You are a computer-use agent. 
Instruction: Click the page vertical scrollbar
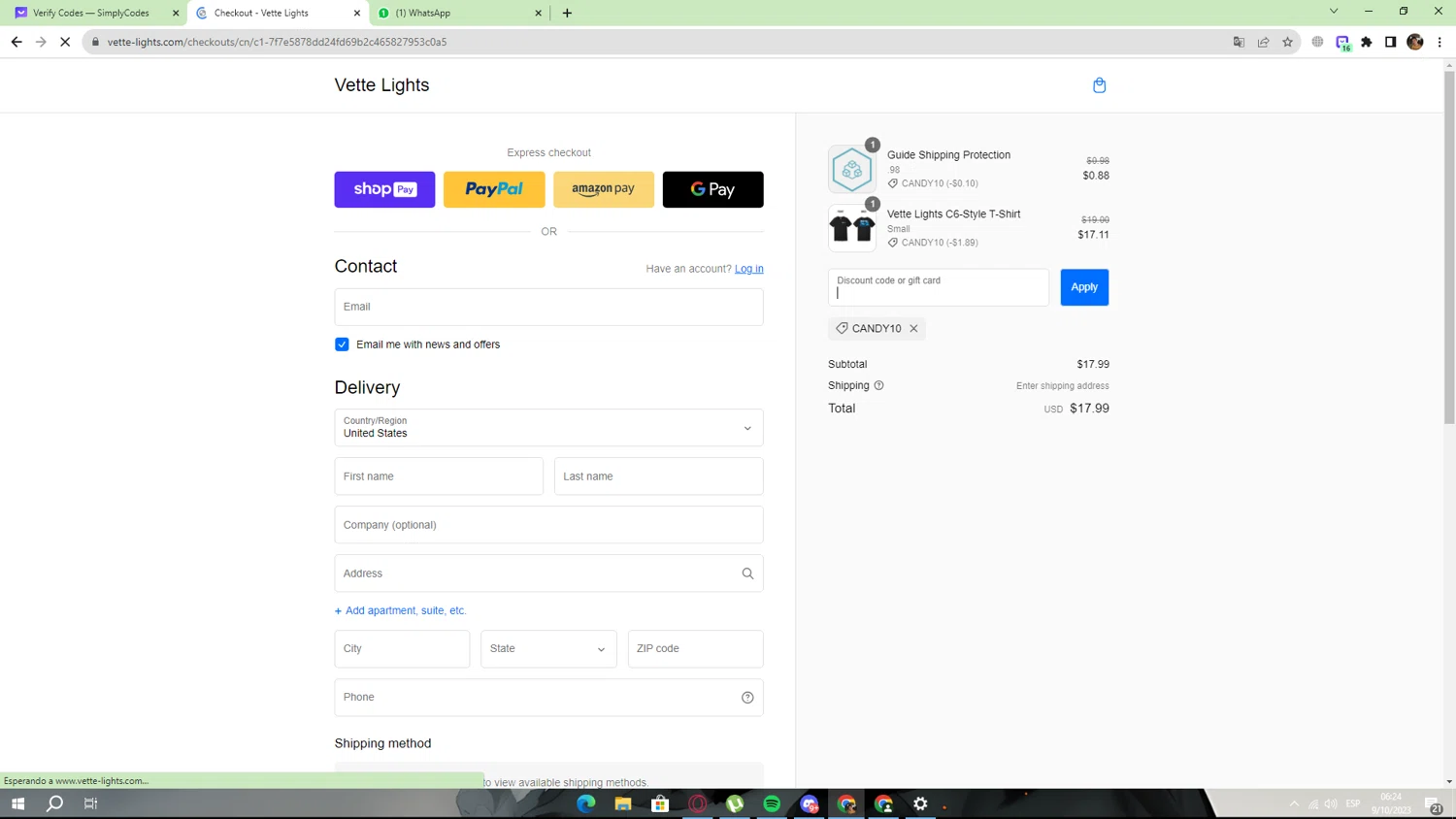(1449, 247)
